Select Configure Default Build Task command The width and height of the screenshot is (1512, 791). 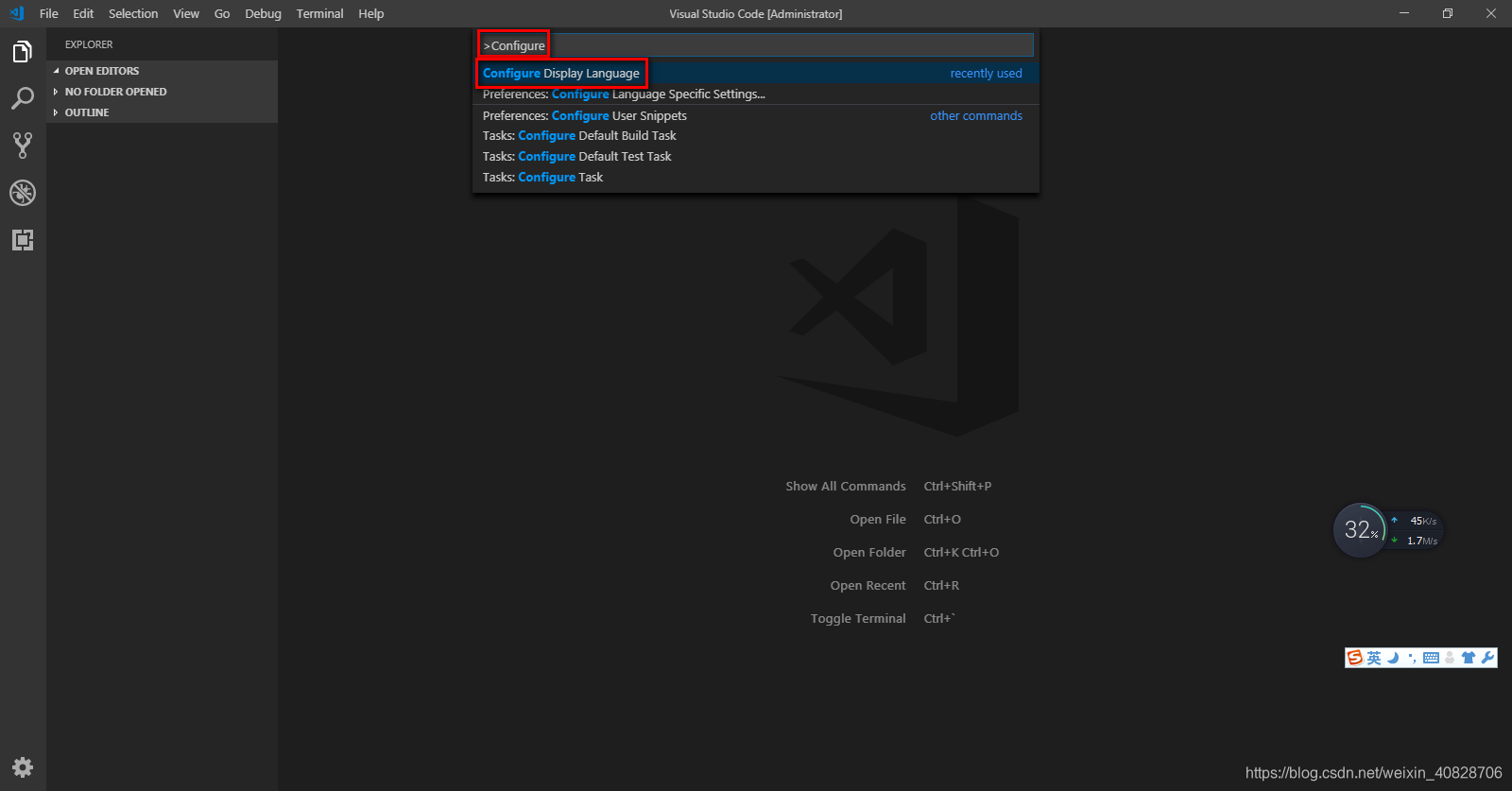coord(756,135)
